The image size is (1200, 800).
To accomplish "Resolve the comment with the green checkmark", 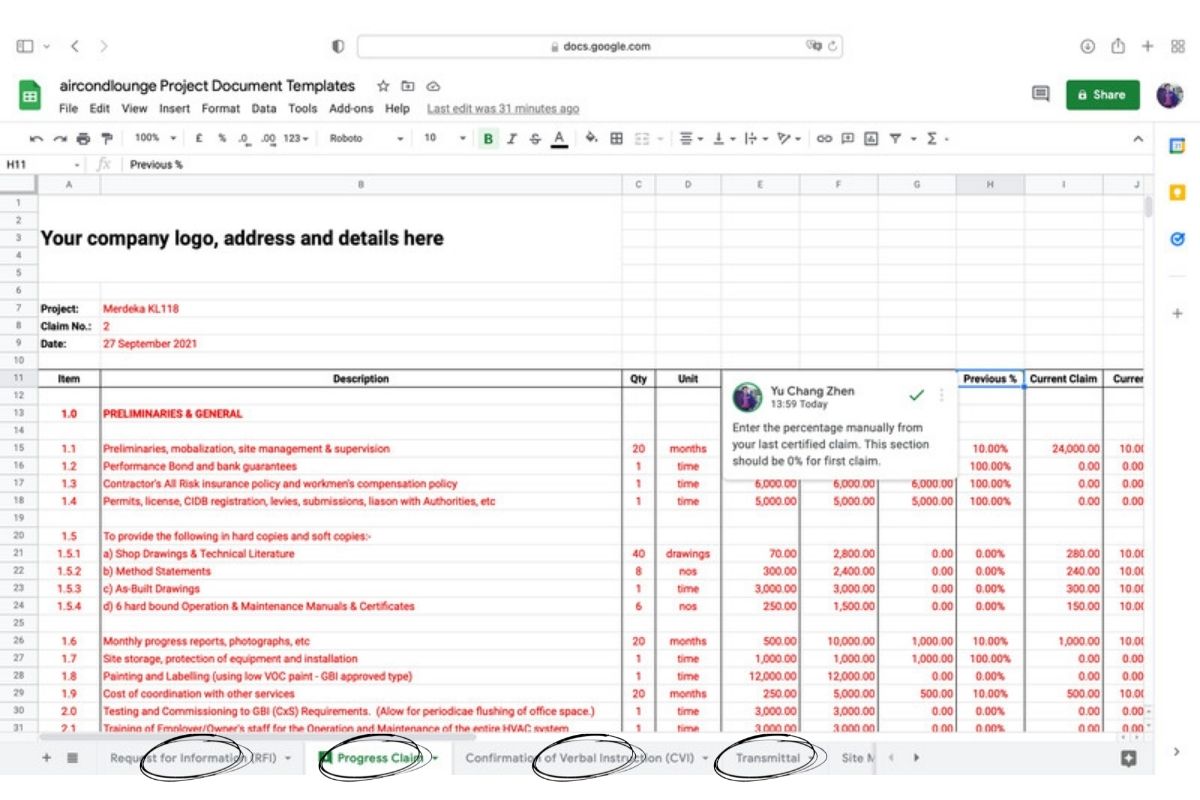I will tap(916, 395).
